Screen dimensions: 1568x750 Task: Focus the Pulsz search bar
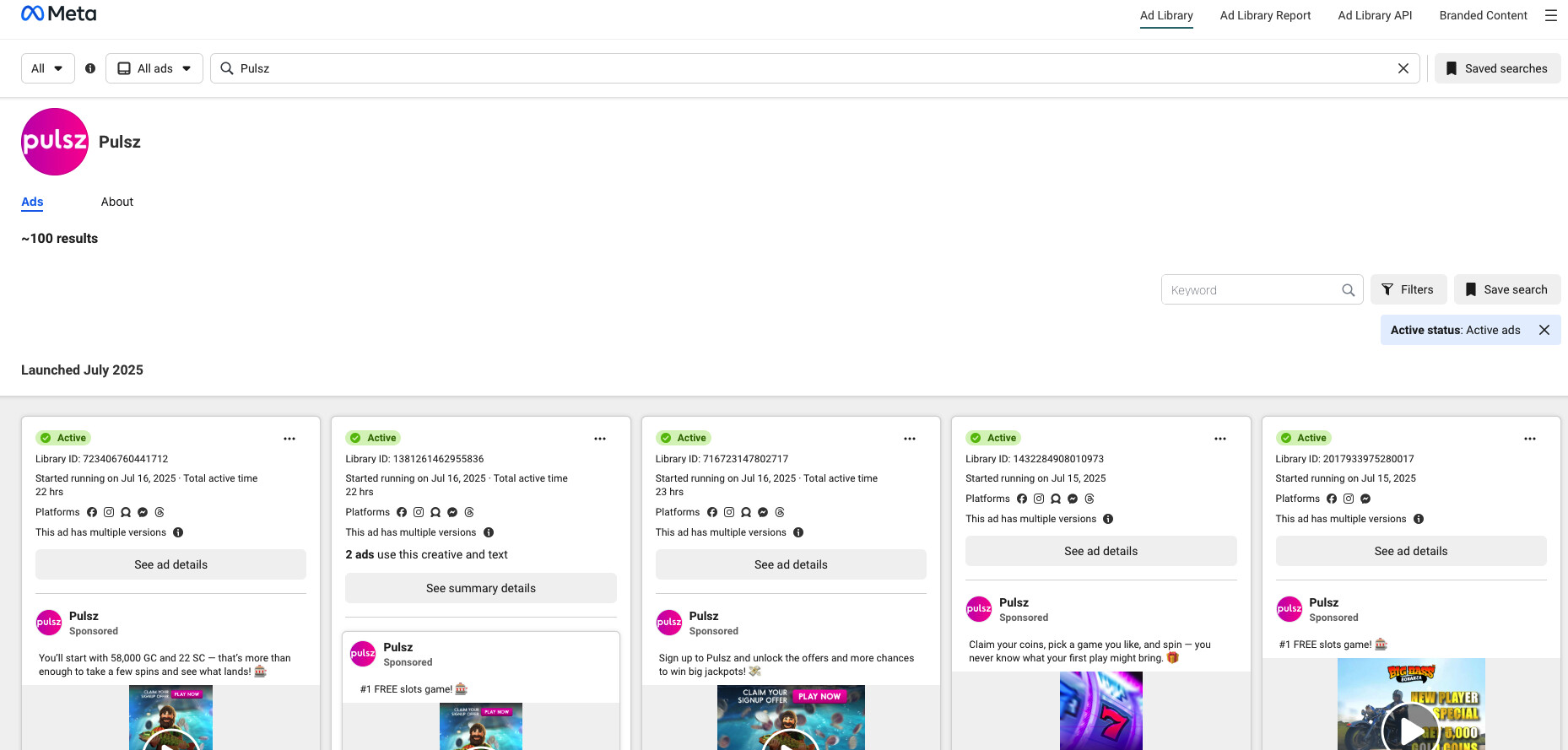click(x=814, y=68)
